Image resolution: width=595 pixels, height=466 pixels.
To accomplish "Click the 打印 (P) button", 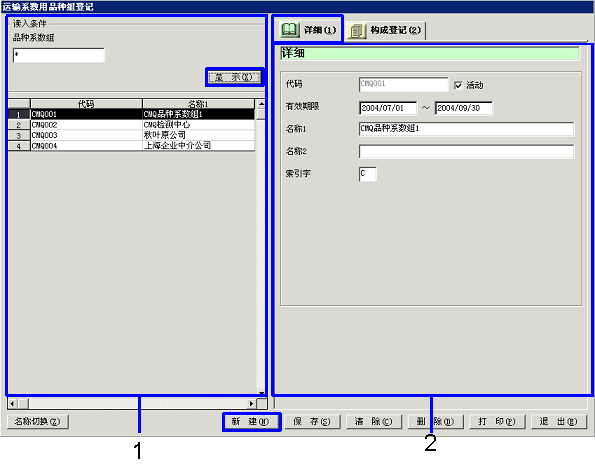I will click(497, 421).
